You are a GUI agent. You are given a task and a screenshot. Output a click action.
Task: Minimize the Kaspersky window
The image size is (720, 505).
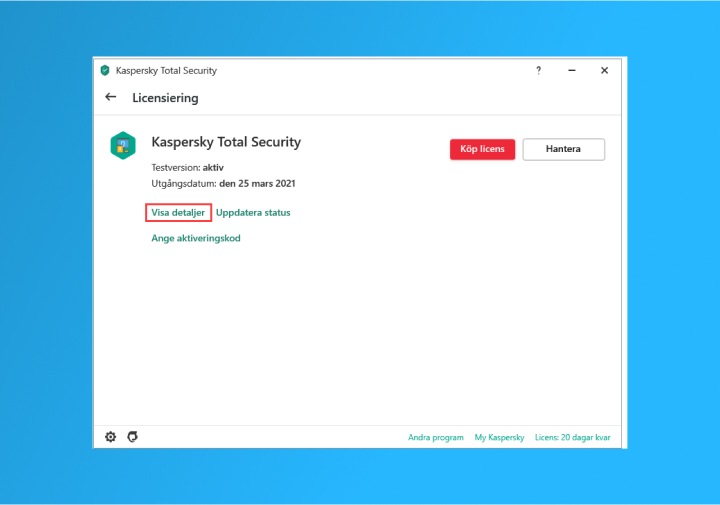(x=571, y=71)
